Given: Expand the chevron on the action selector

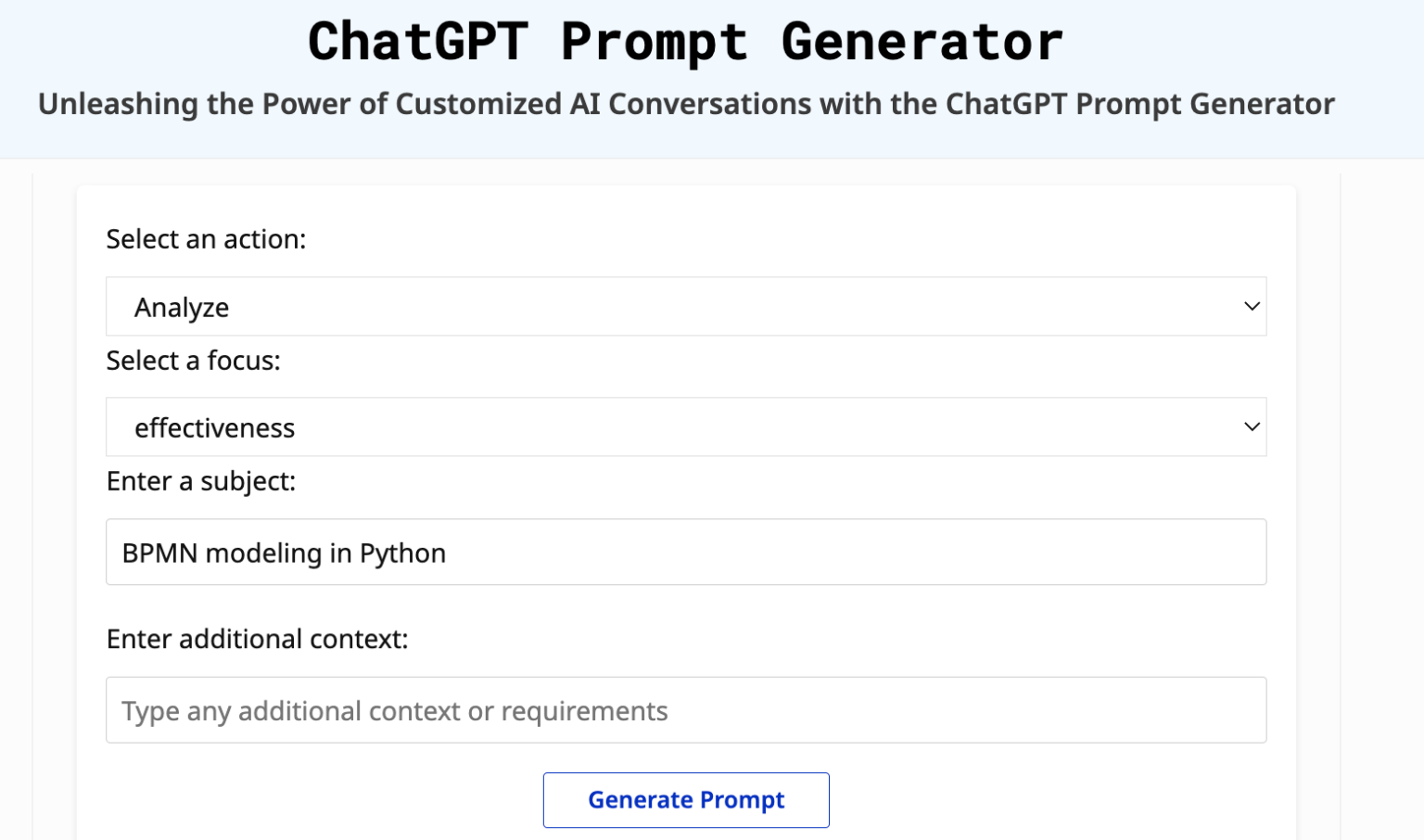Looking at the screenshot, I should pyautogui.click(x=1252, y=306).
